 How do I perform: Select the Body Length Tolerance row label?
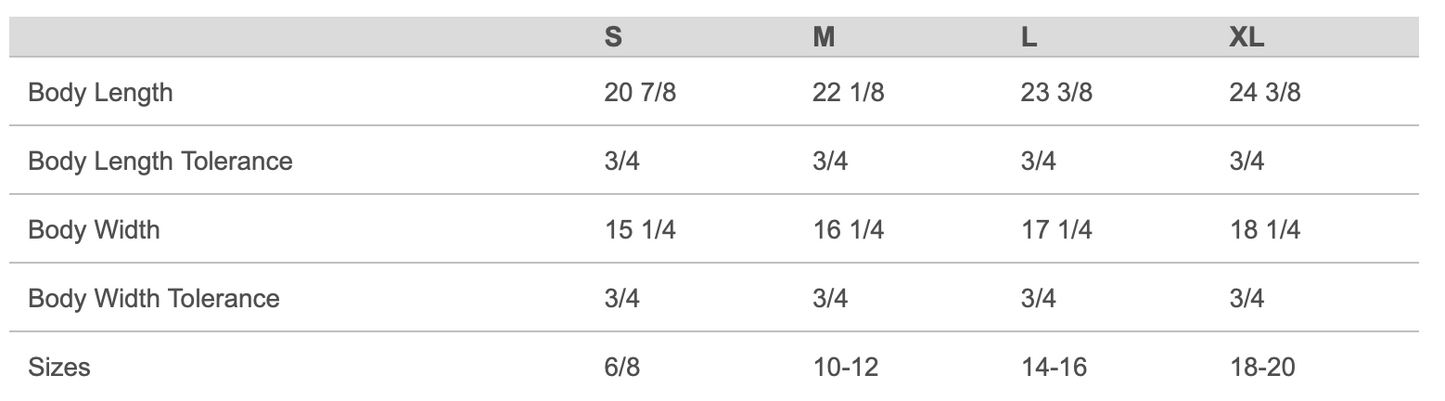[160, 161]
